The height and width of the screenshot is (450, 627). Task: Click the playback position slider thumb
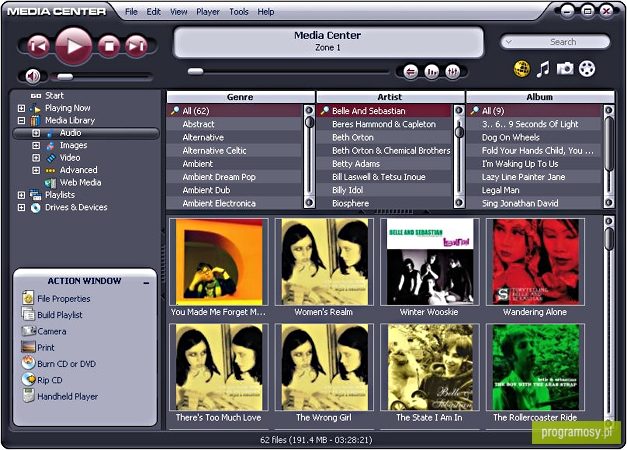(x=196, y=72)
